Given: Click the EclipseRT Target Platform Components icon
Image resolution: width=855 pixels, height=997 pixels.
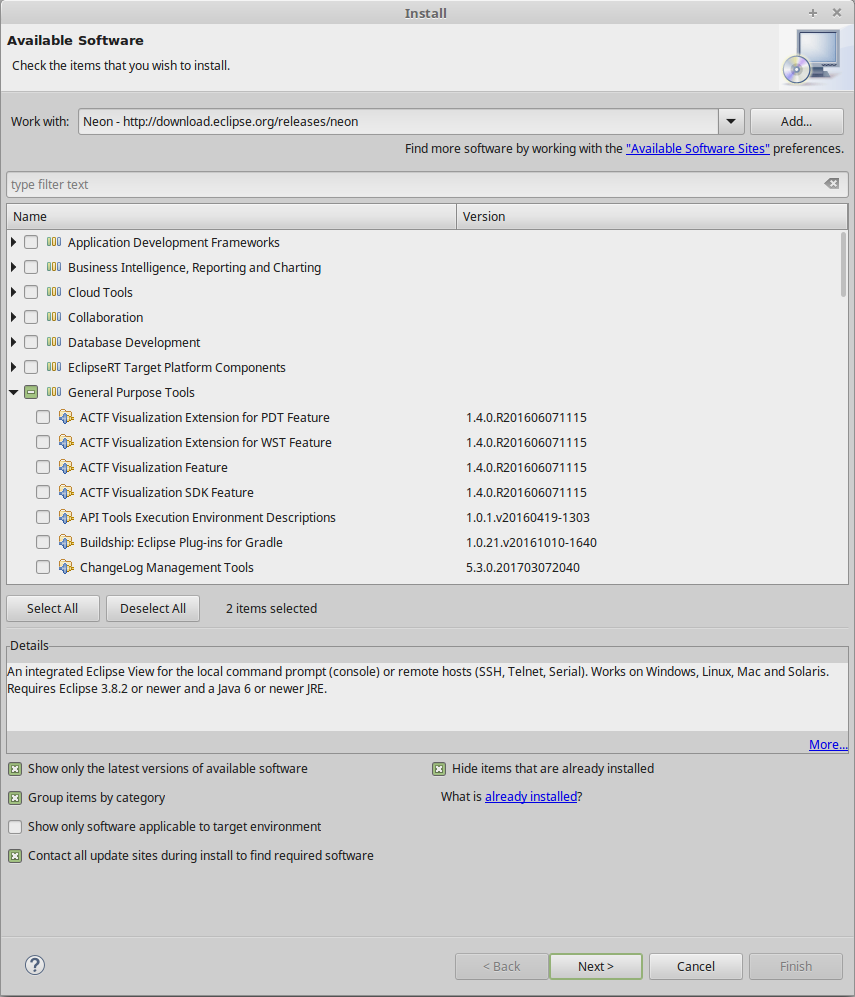Looking at the screenshot, I should coord(54,367).
